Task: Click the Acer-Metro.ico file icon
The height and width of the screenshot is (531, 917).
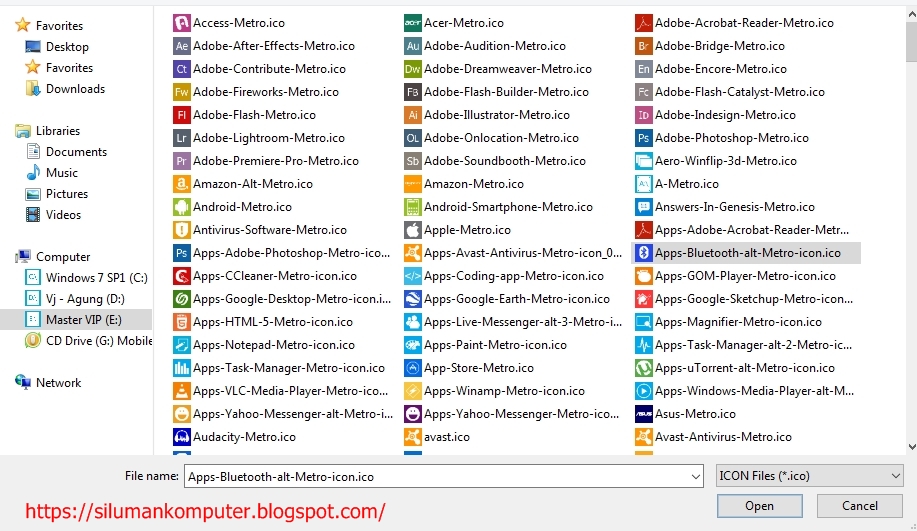Action: point(412,23)
